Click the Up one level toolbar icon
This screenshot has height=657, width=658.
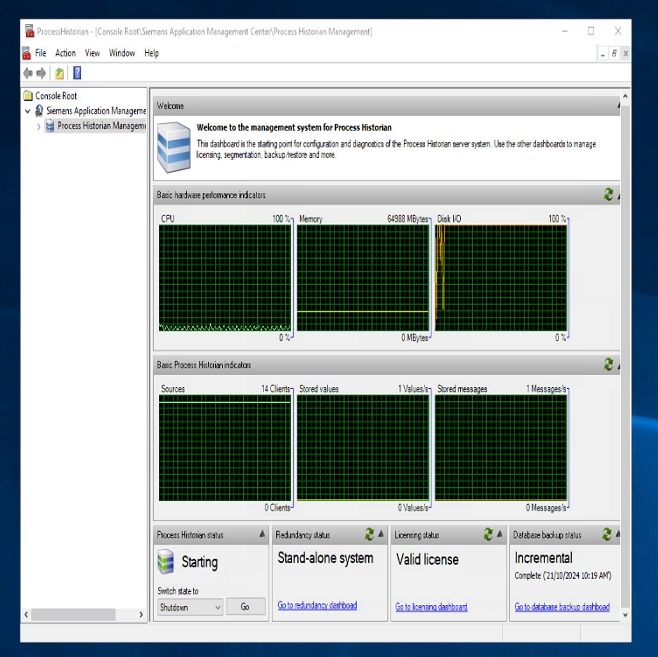(60, 73)
